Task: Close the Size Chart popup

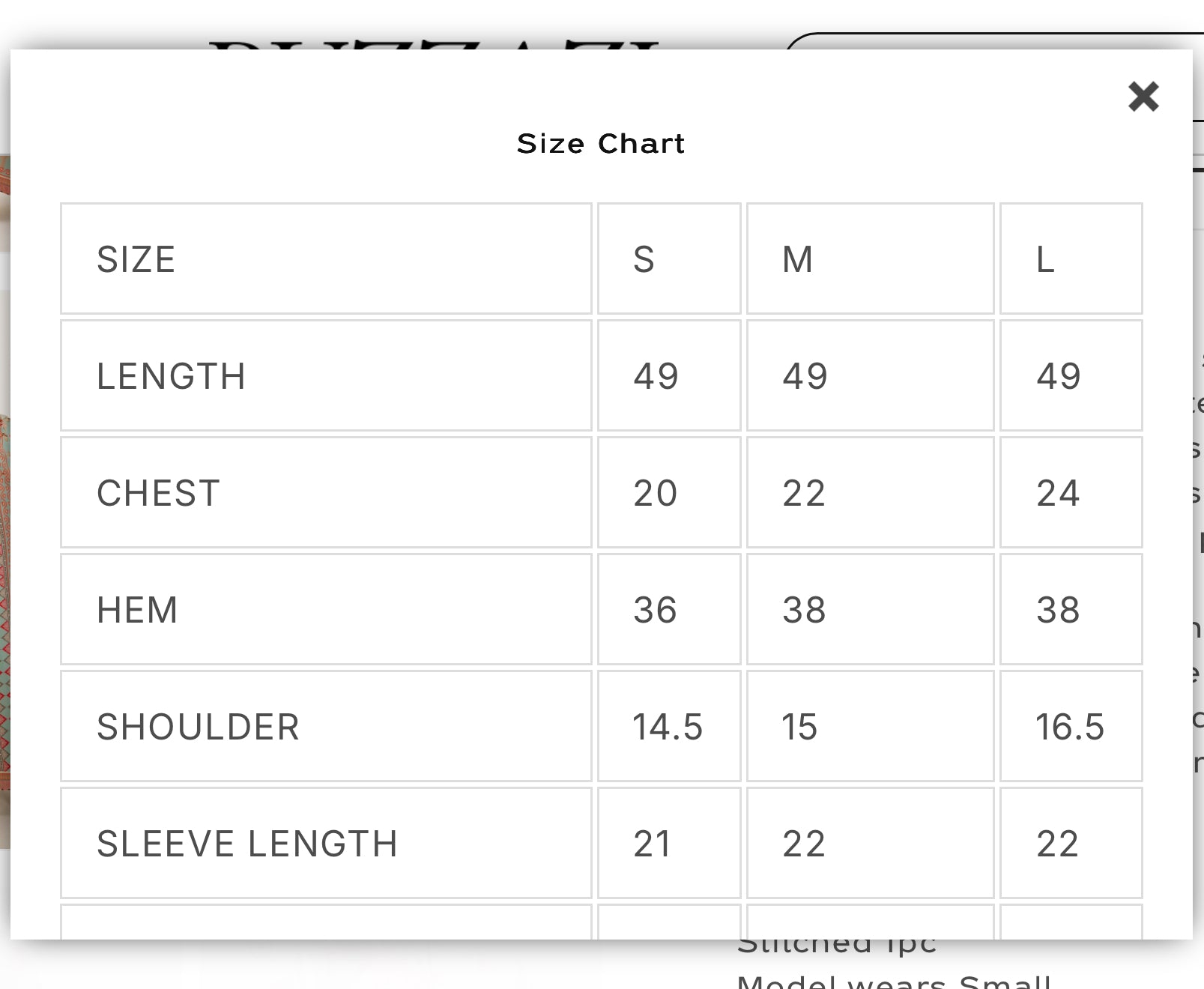Action: tap(1143, 97)
